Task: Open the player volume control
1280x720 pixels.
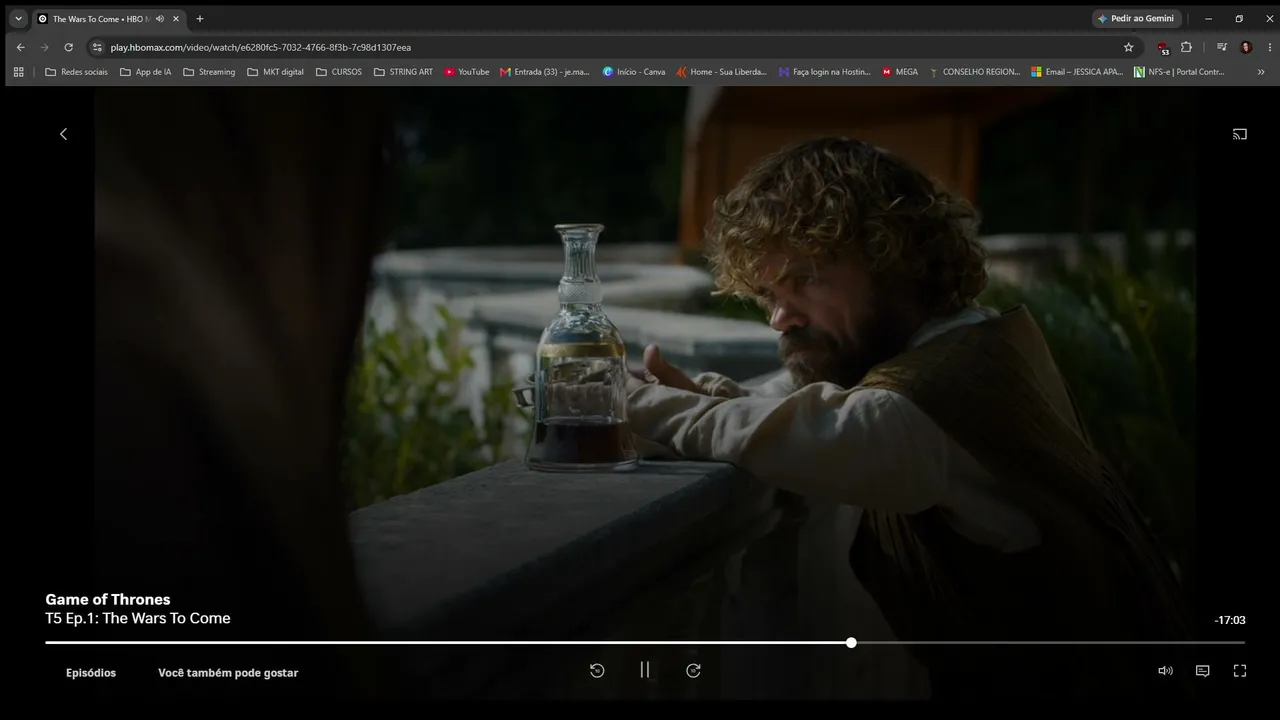Action: click(x=1165, y=671)
